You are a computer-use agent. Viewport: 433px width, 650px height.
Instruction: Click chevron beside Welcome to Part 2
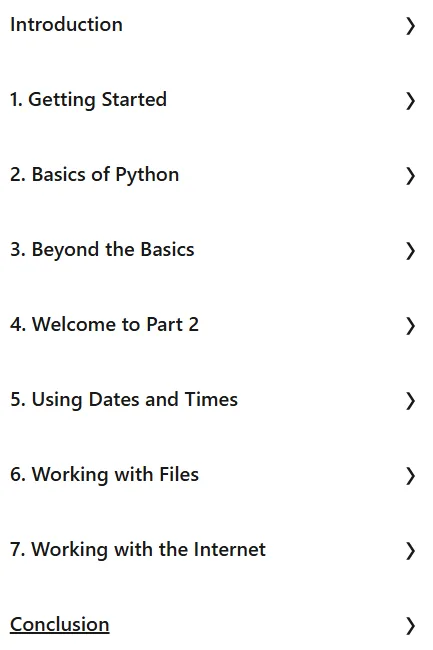pyautogui.click(x=410, y=326)
